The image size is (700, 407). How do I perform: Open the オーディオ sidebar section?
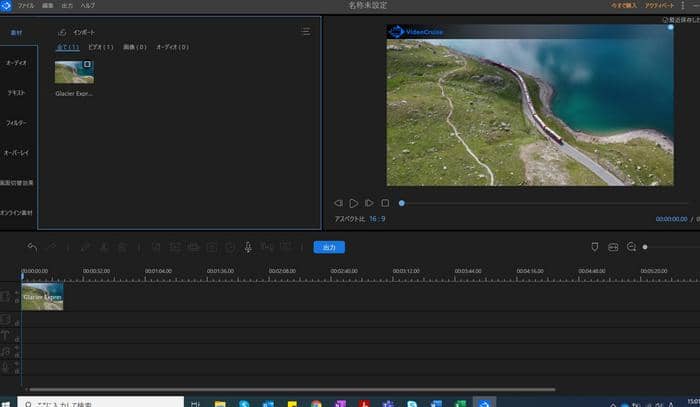tap(17, 63)
